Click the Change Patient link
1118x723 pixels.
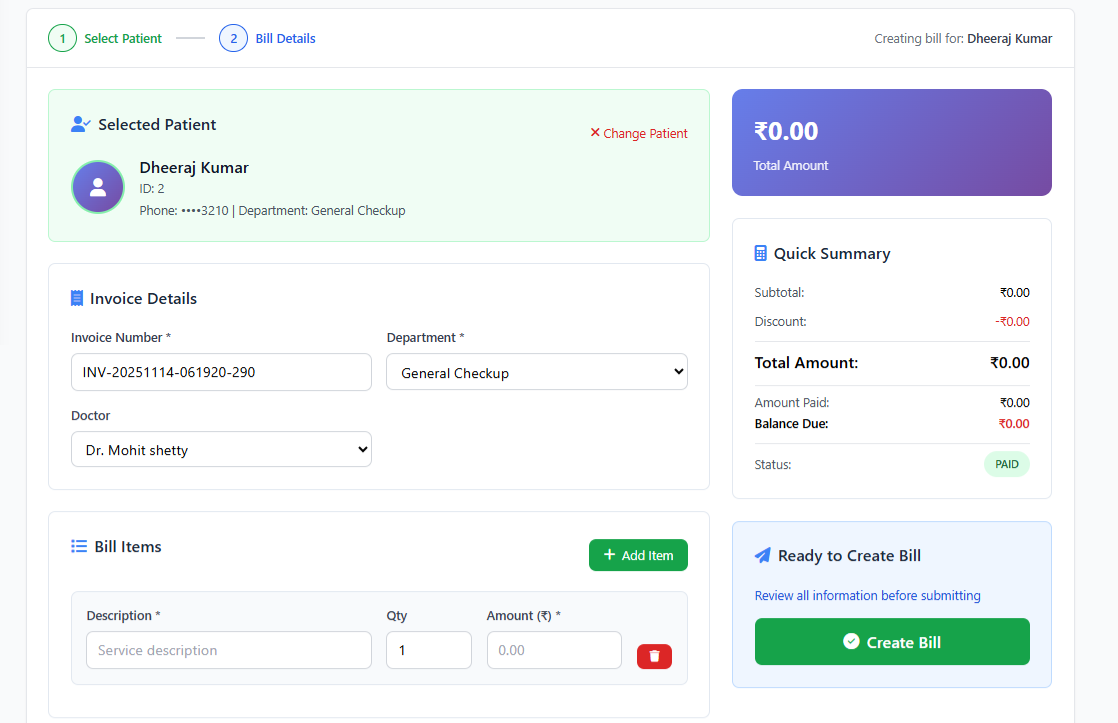(639, 134)
